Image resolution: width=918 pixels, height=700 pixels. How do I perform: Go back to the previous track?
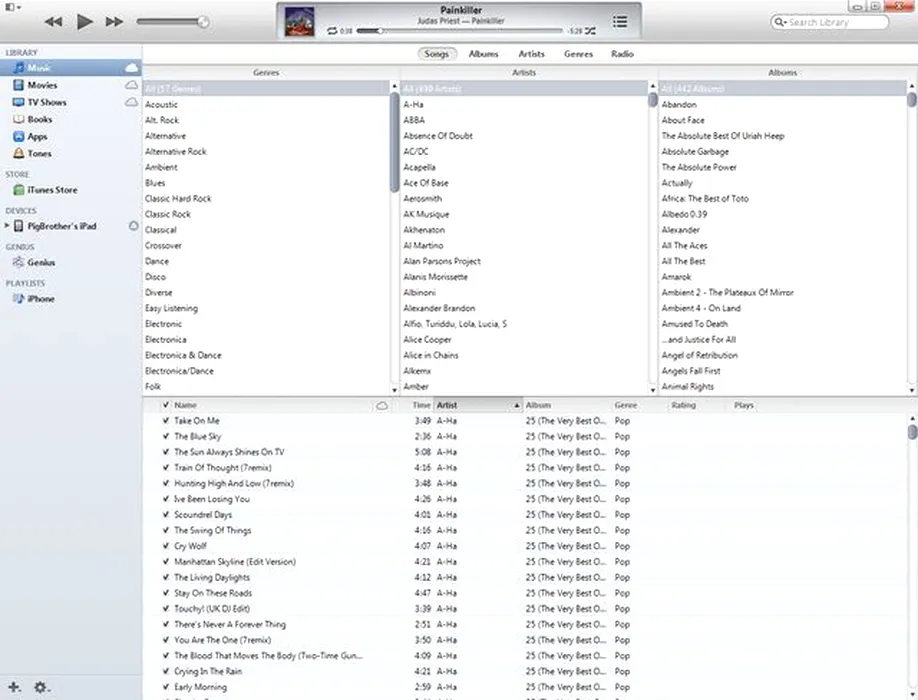click(53, 21)
